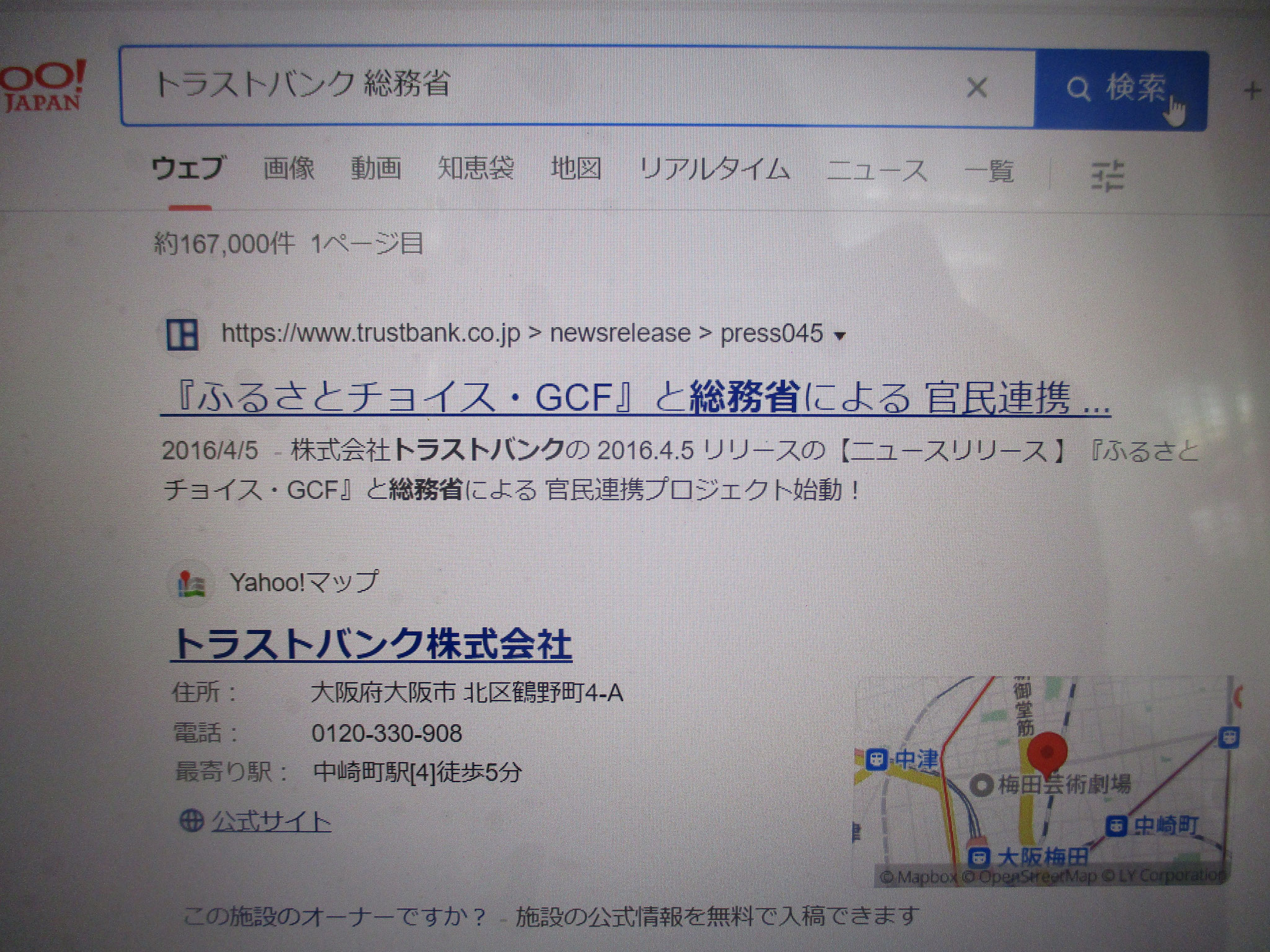Viewport: 1270px width, 952px height.
Task: Click the address 大阪府大阪市 北区鶴野町4-A
Action: pos(467,692)
